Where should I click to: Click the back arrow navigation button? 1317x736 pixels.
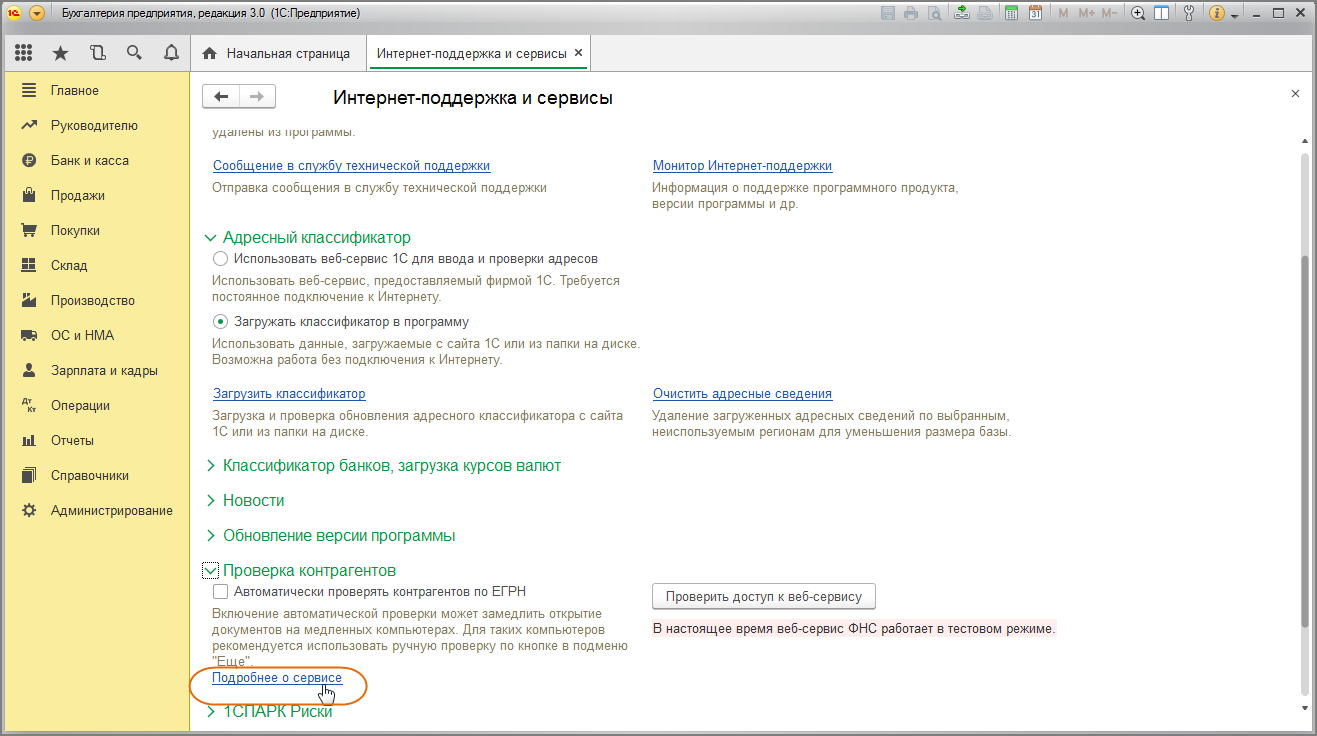point(221,96)
